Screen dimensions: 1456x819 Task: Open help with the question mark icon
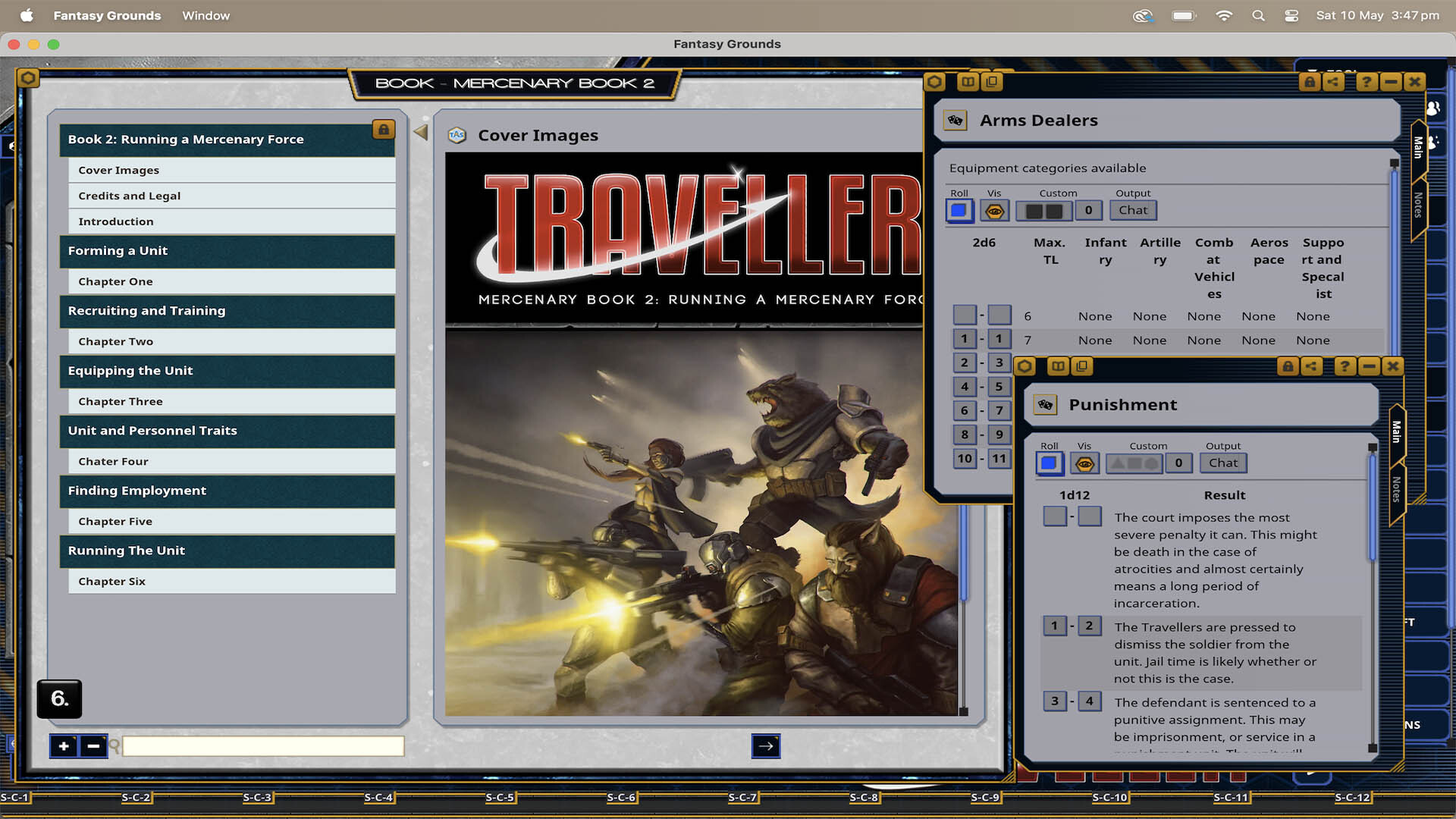(1365, 82)
